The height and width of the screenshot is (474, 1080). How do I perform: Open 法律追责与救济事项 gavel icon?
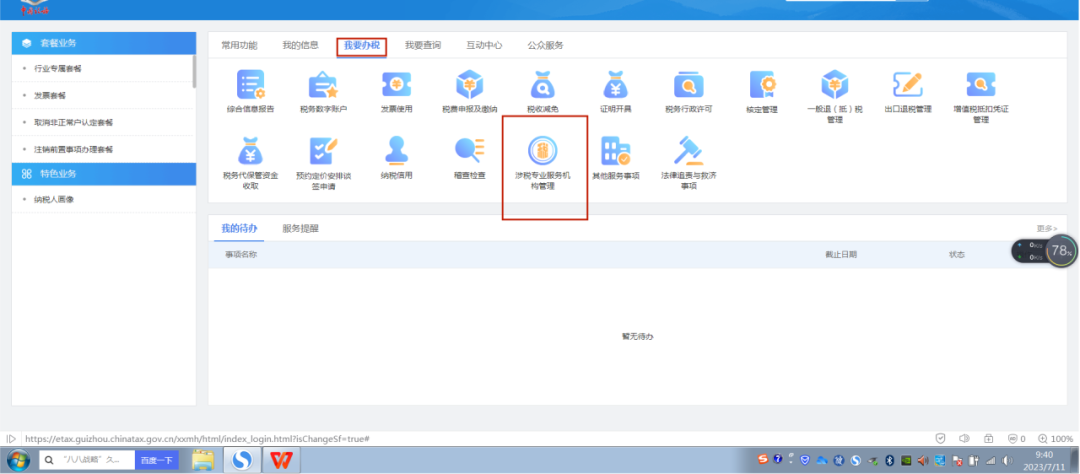[689, 151]
